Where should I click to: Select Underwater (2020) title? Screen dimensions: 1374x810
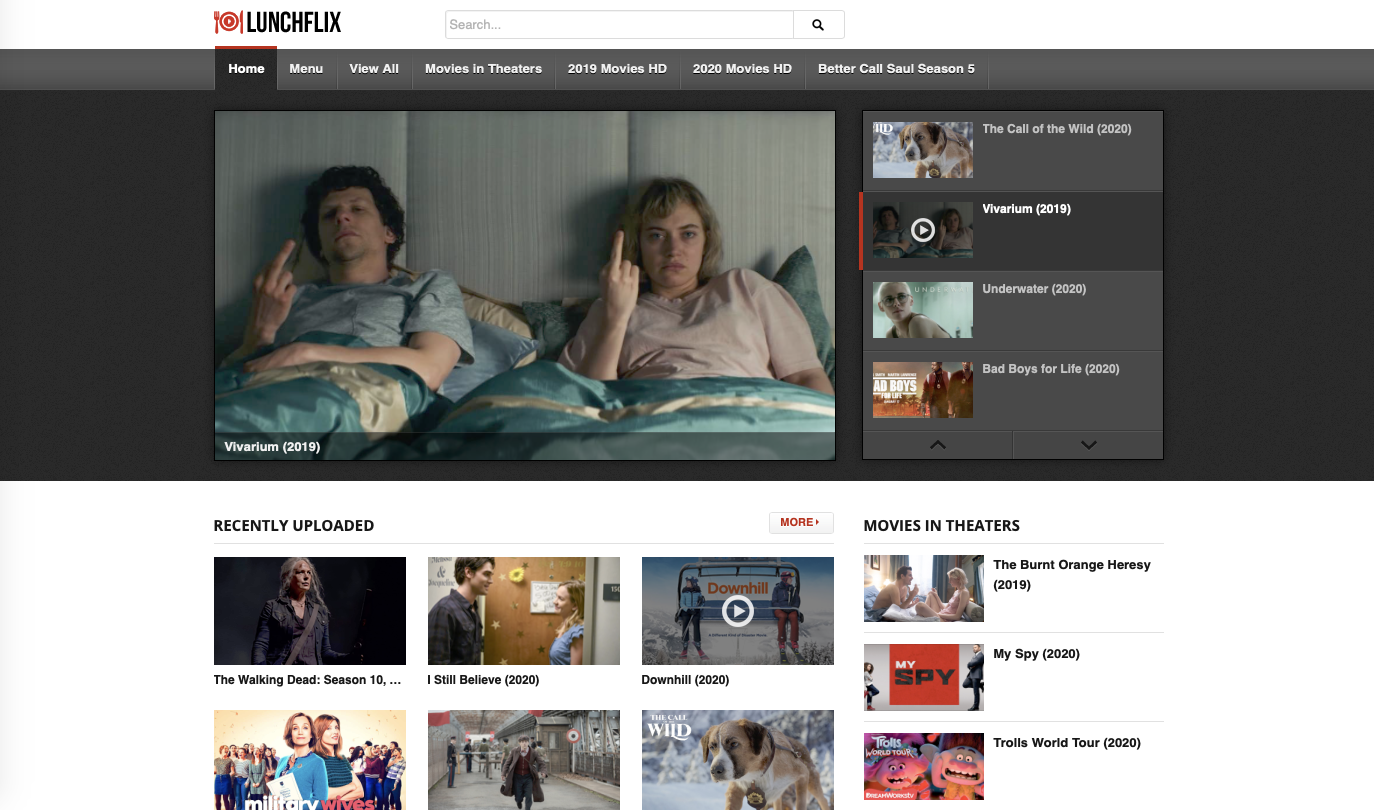coord(1034,289)
